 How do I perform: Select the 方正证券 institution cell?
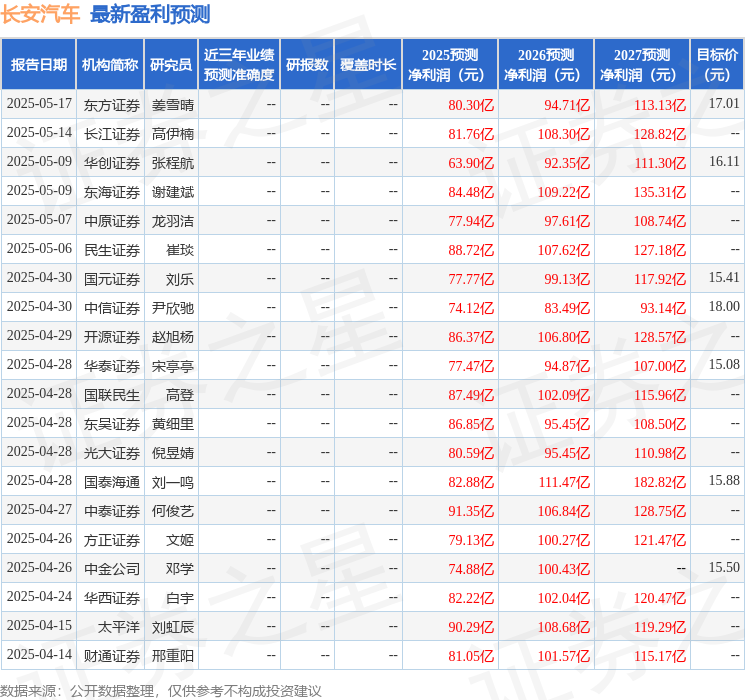pos(112,540)
